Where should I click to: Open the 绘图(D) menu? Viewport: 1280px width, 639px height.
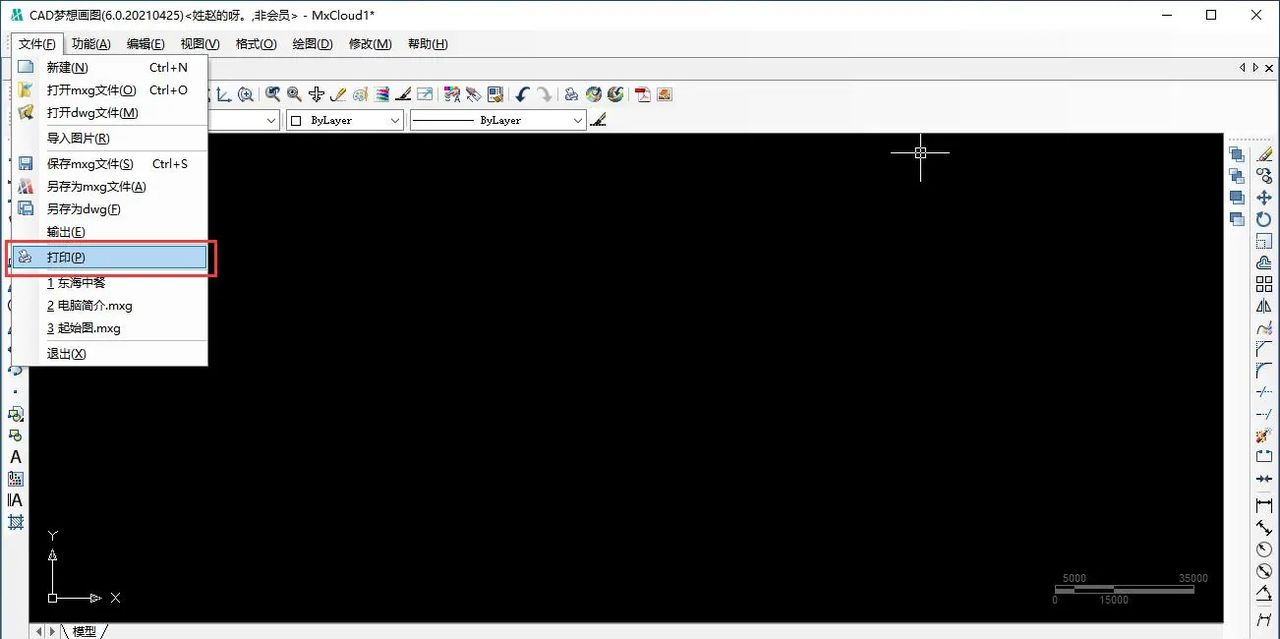tap(312, 44)
